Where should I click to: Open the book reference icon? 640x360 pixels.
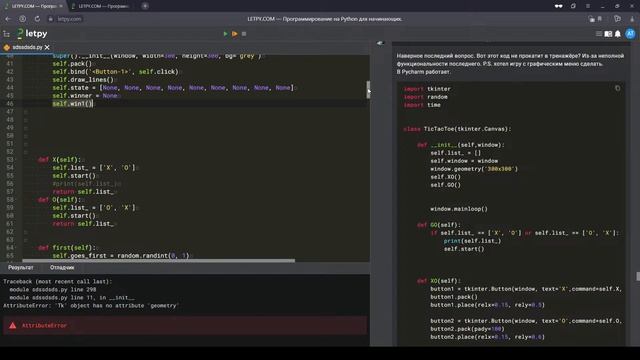pos(608,34)
